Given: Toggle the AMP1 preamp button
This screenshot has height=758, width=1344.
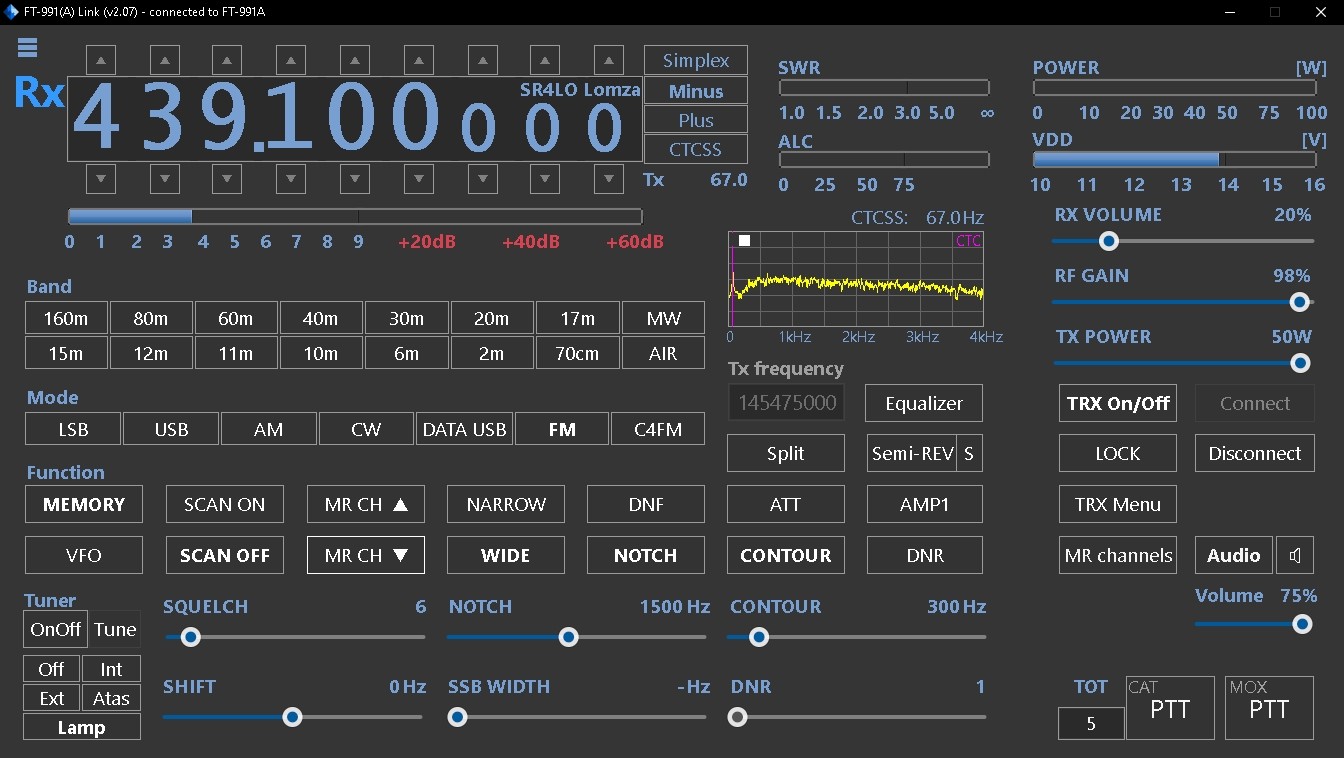Looking at the screenshot, I should pos(925,504).
